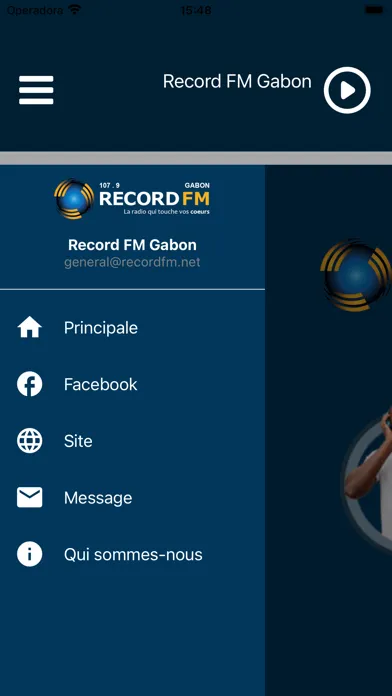The height and width of the screenshot is (696, 392).
Task: Tap the person photo on the main screen
Action: 368,479
